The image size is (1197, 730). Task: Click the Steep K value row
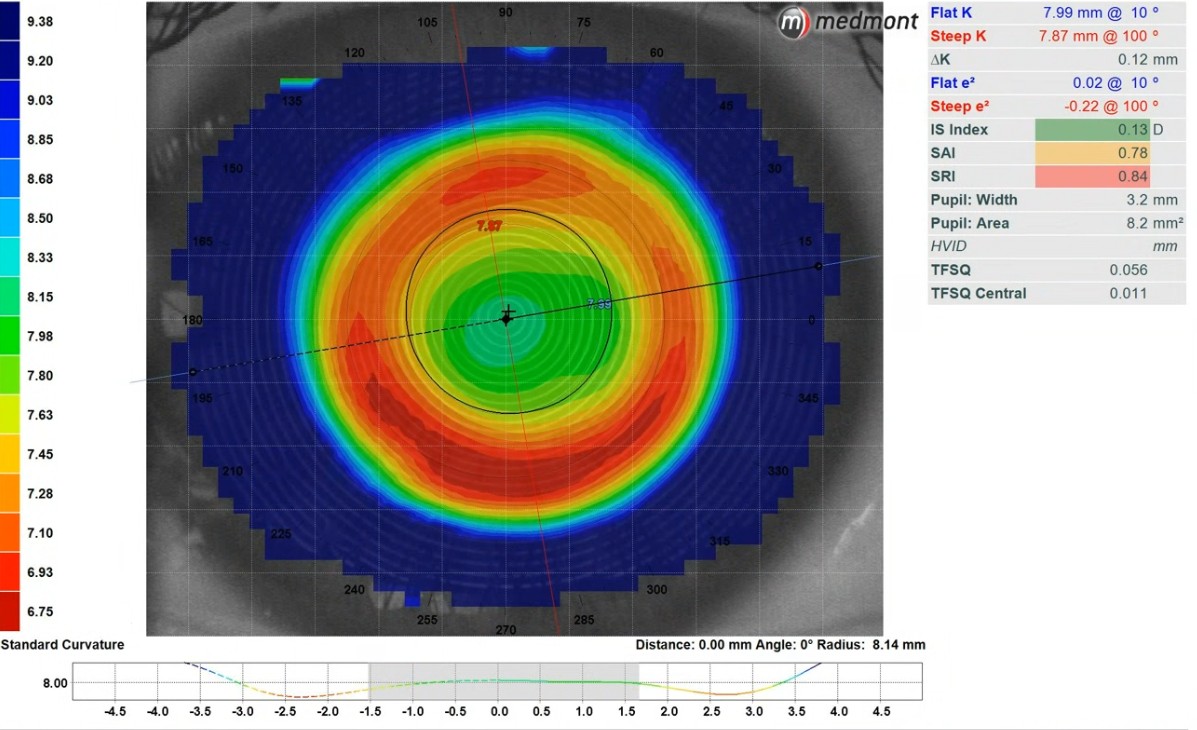coord(1056,36)
